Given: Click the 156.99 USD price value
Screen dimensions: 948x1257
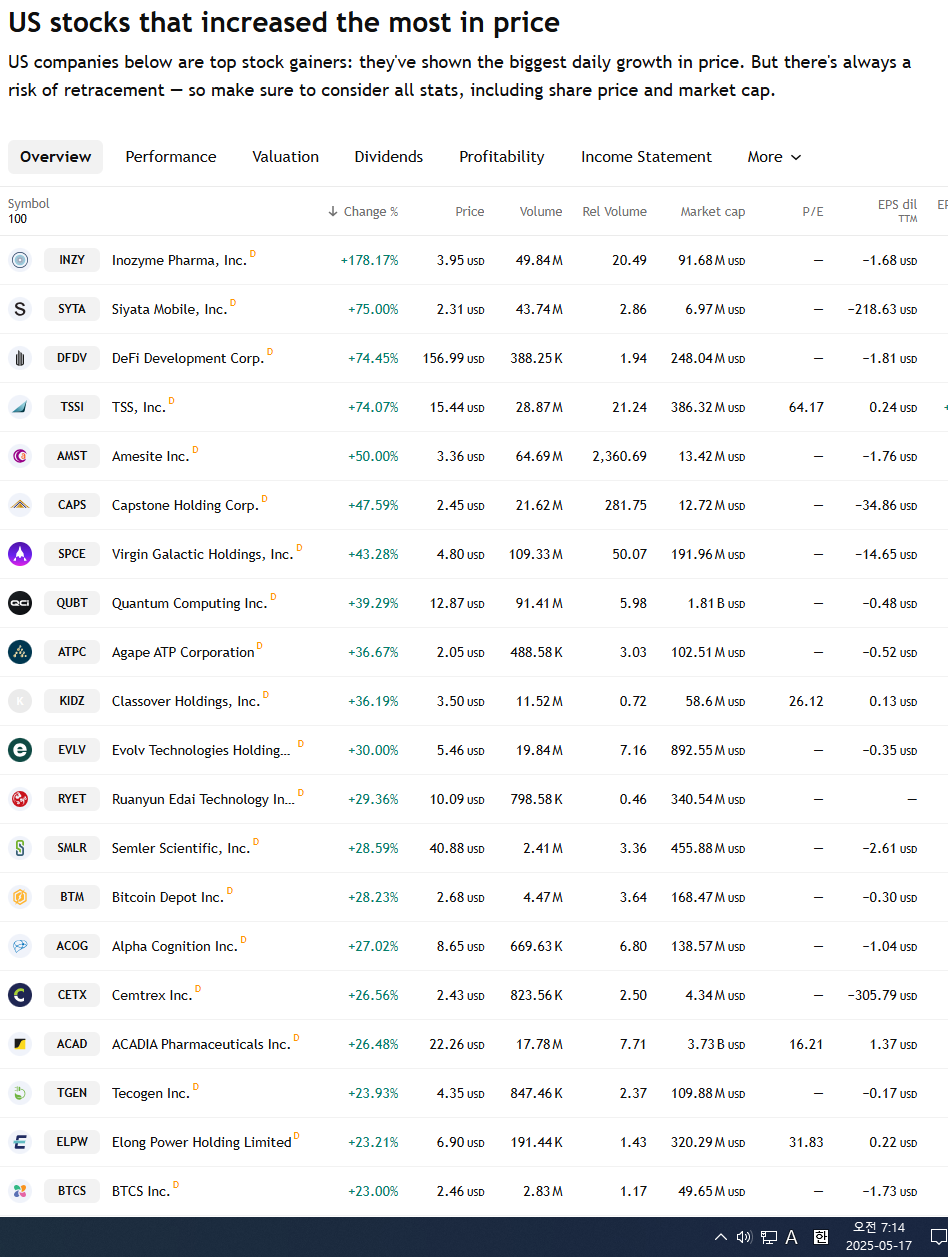Looking at the screenshot, I should click(x=454, y=358).
